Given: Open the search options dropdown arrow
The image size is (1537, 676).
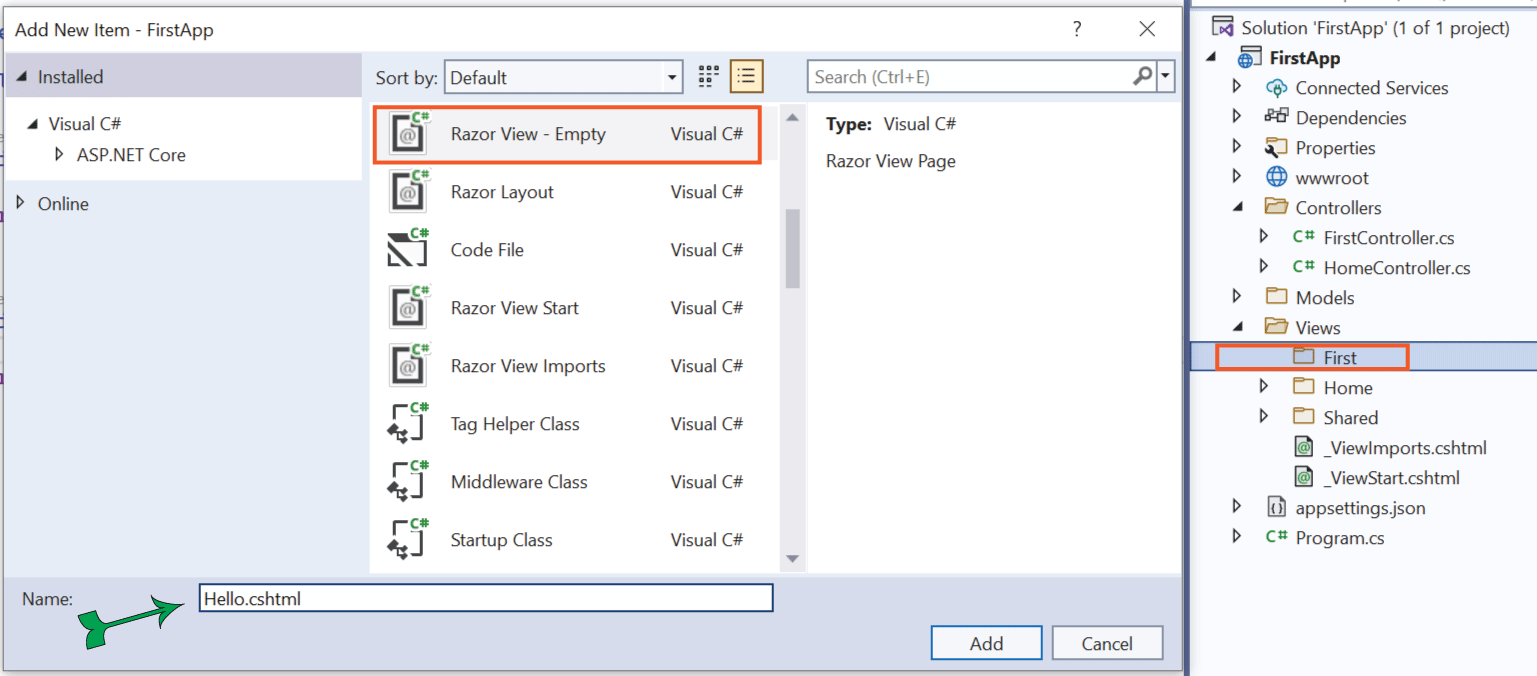Looking at the screenshot, I should click(x=1166, y=76).
